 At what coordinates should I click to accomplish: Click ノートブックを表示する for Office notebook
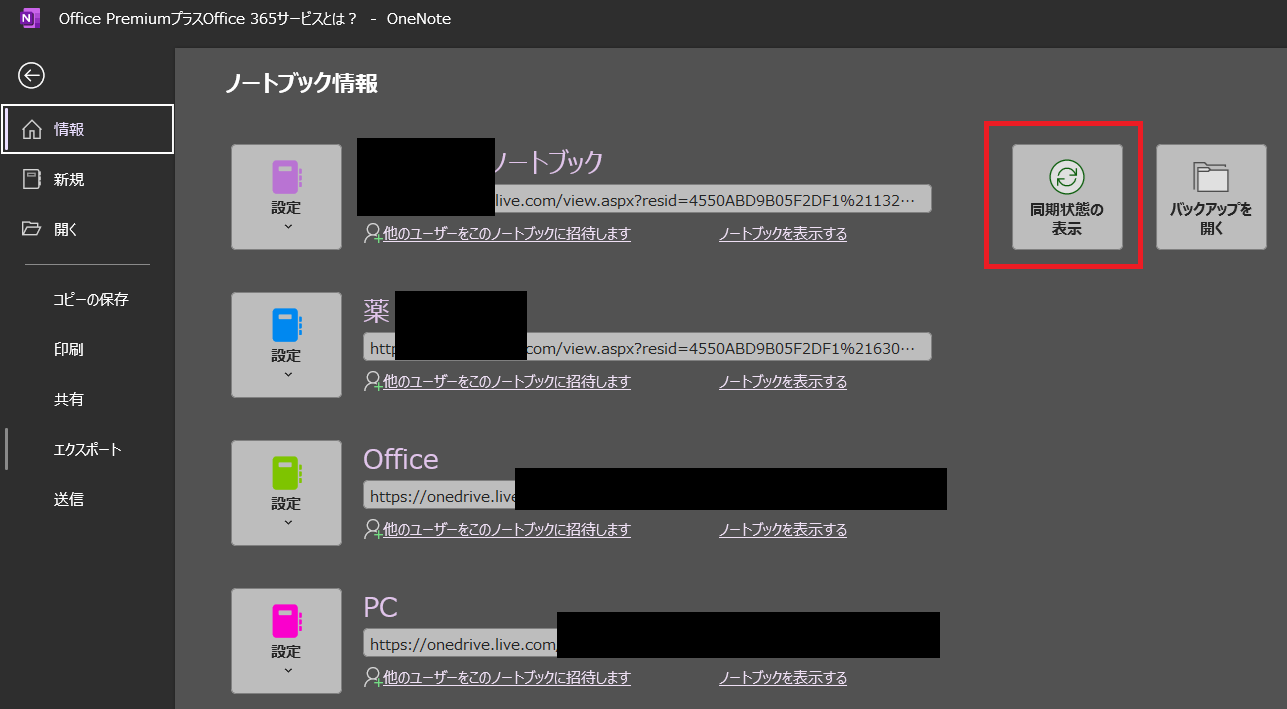click(783, 530)
